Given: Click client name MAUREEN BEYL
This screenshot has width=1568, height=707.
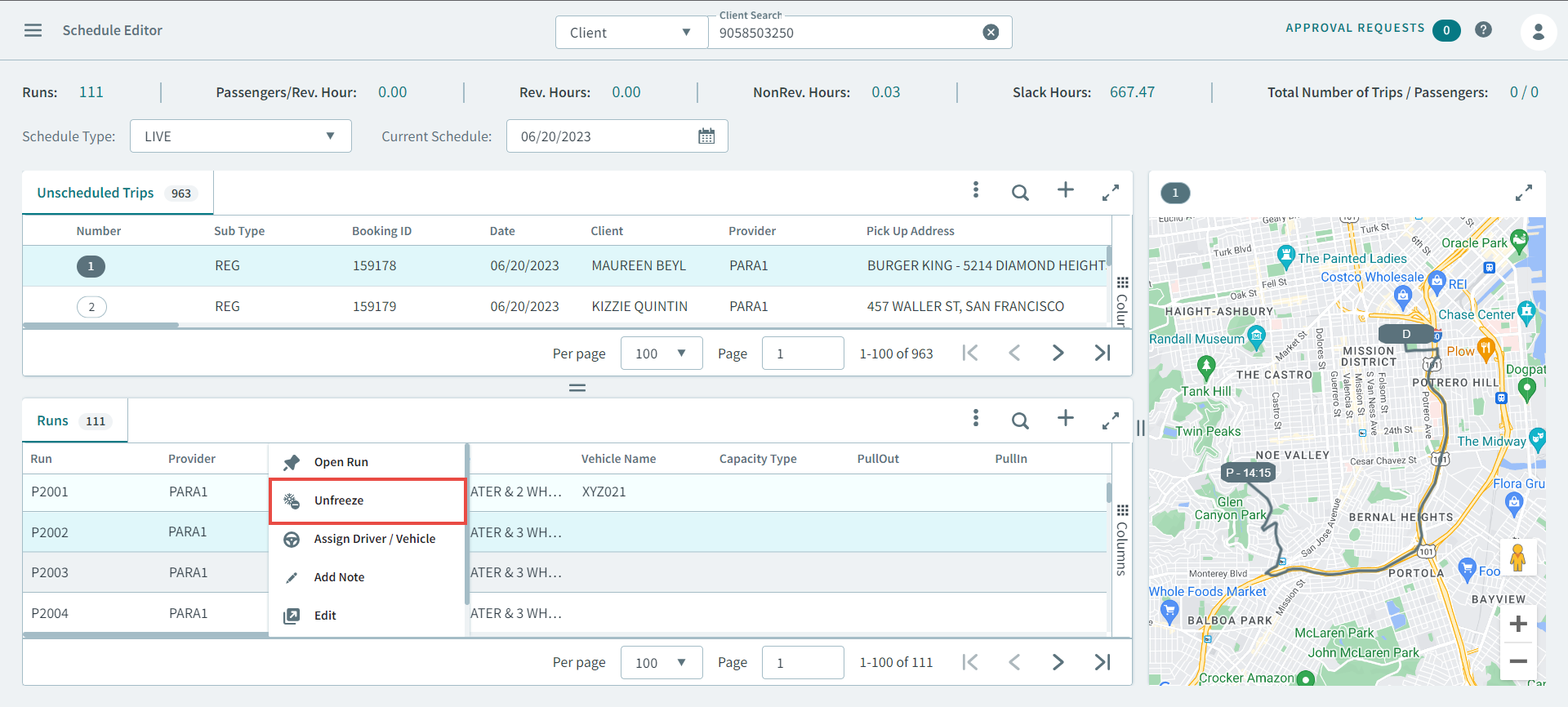Looking at the screenshot, I should 639,266.
